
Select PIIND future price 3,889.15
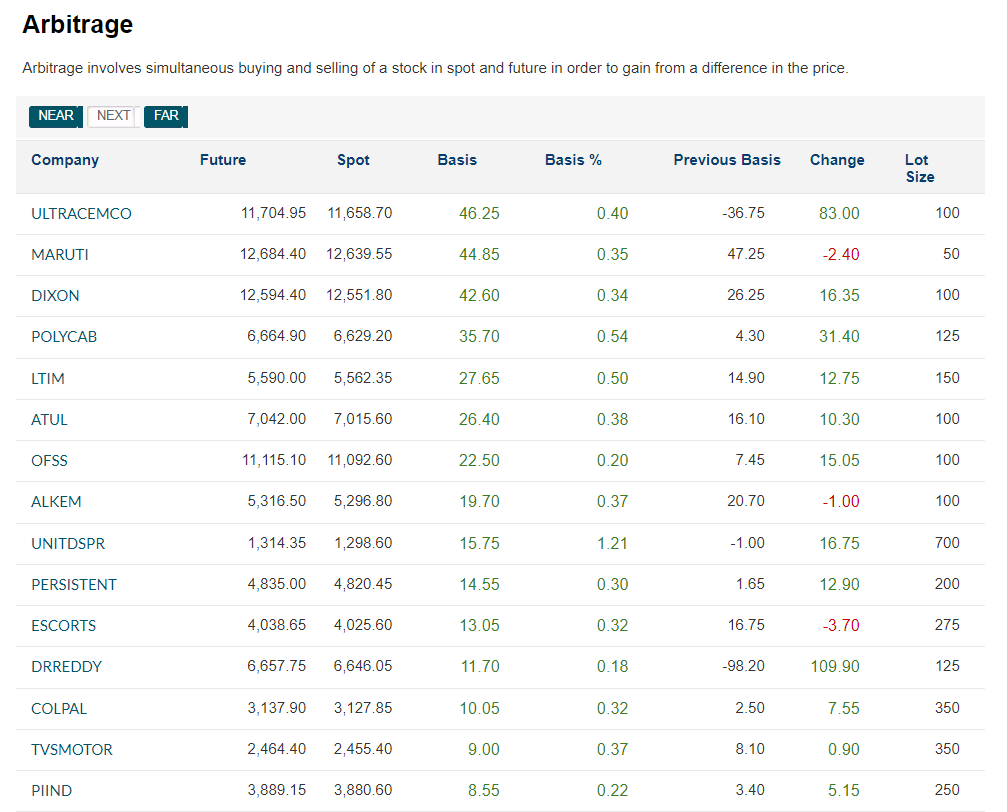pyautogui.click(x=277, y=791)
